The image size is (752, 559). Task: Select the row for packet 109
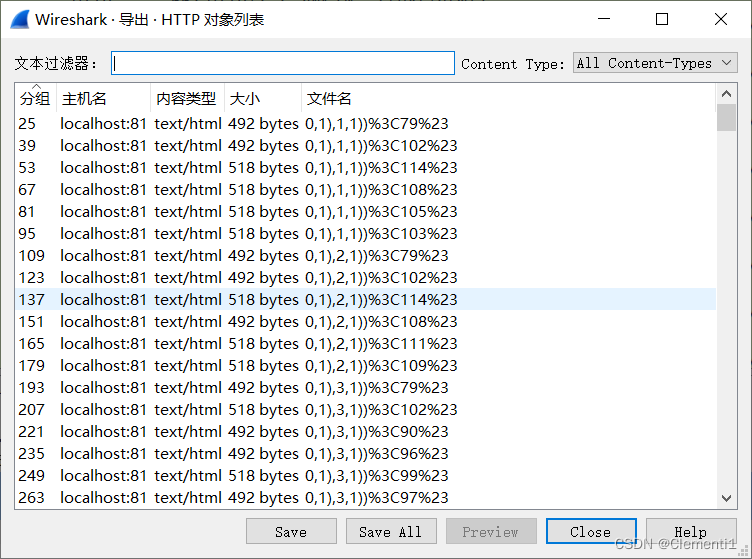tap(365, 256)
